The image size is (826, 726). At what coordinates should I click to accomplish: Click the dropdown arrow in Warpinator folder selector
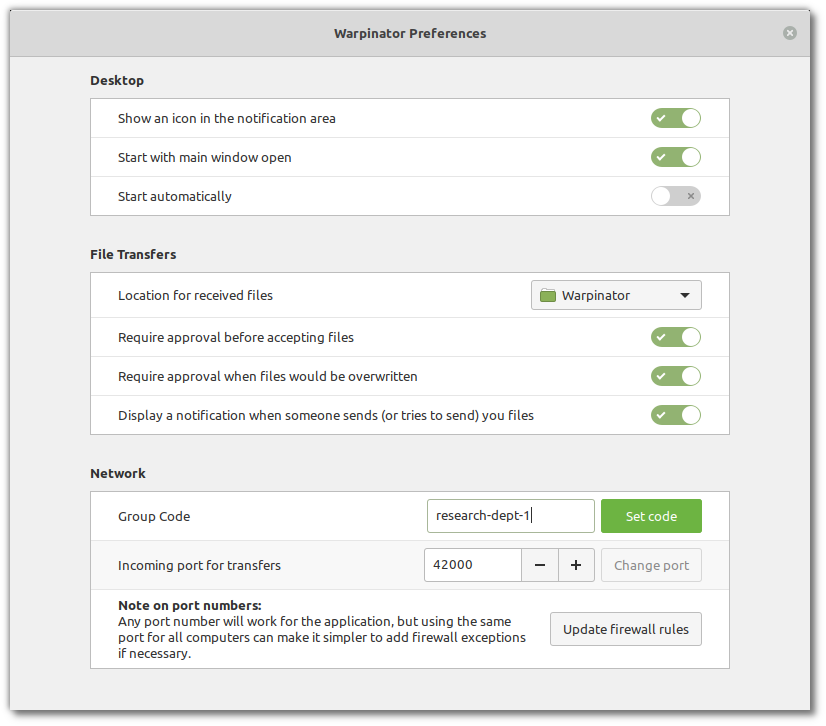(685, 296)
